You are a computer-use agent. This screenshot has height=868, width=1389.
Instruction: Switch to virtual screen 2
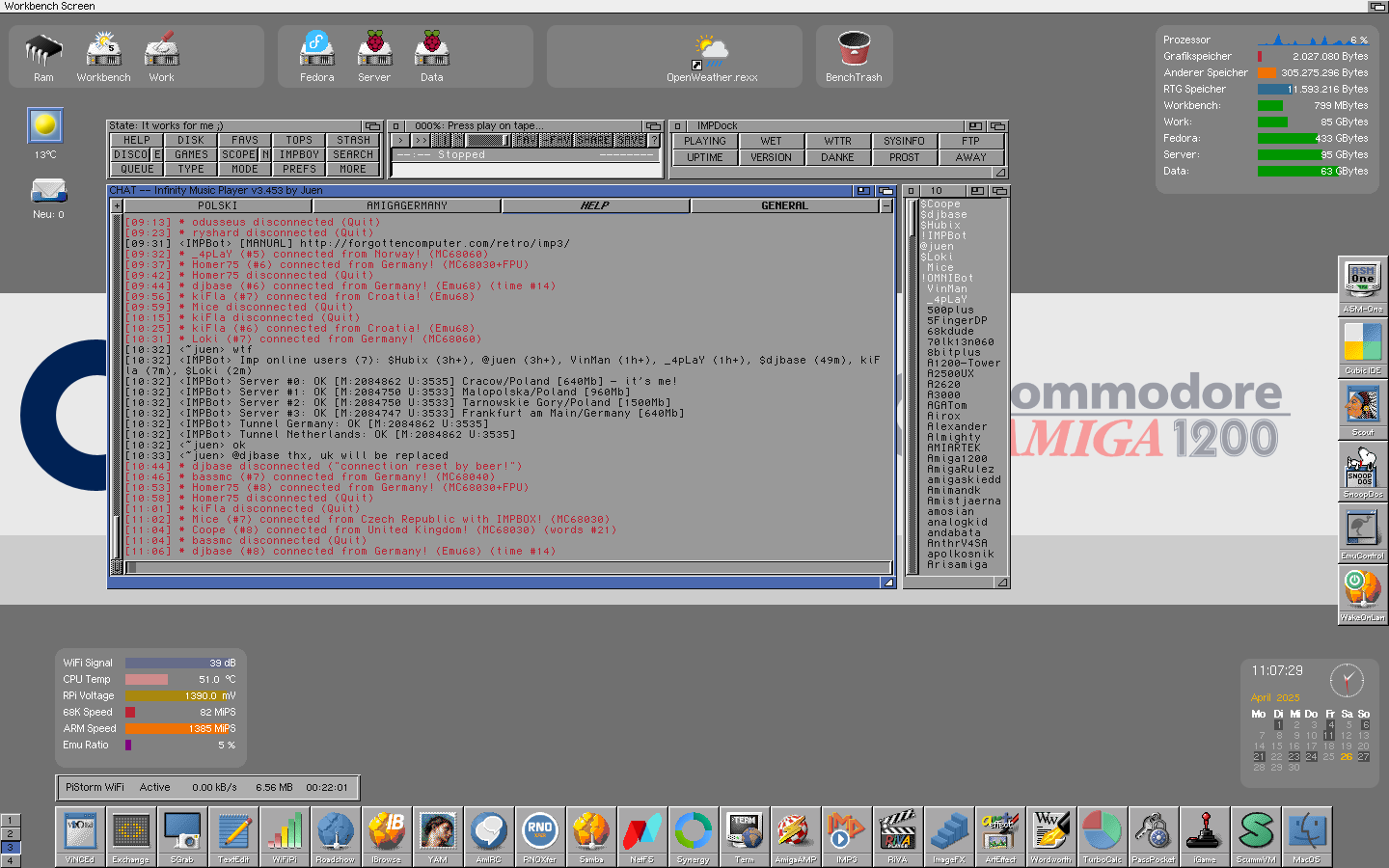tap(10, 834)
